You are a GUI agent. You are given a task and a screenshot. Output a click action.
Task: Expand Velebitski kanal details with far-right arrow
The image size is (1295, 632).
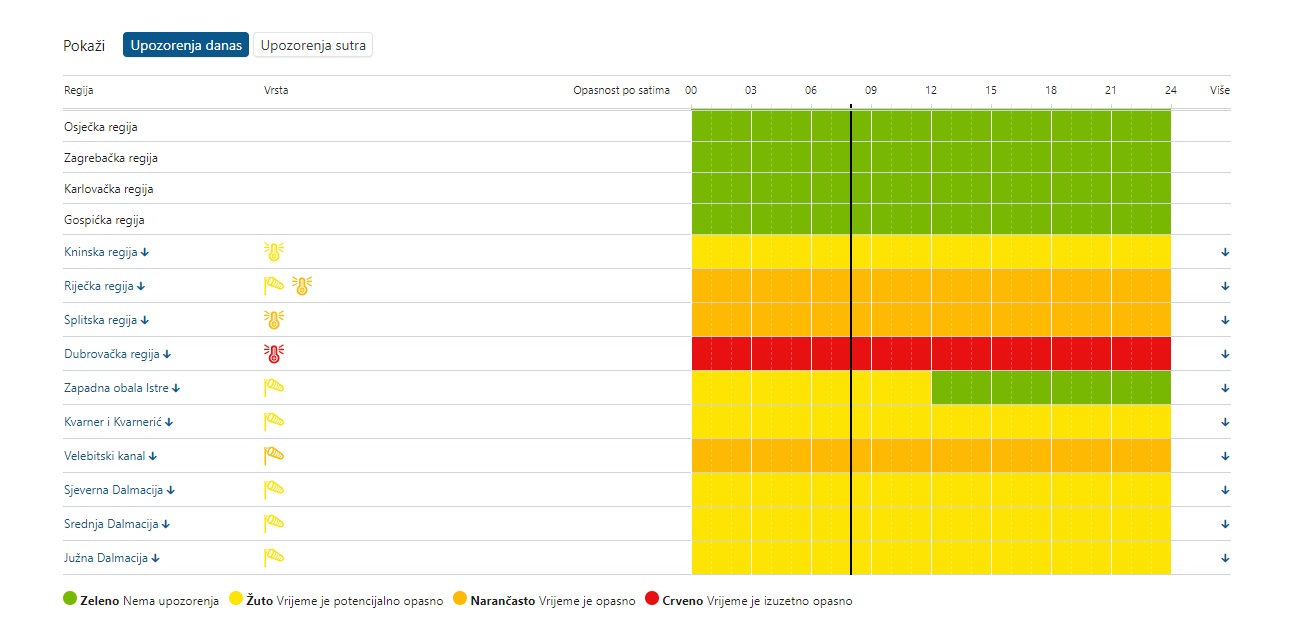(1225, 456)
